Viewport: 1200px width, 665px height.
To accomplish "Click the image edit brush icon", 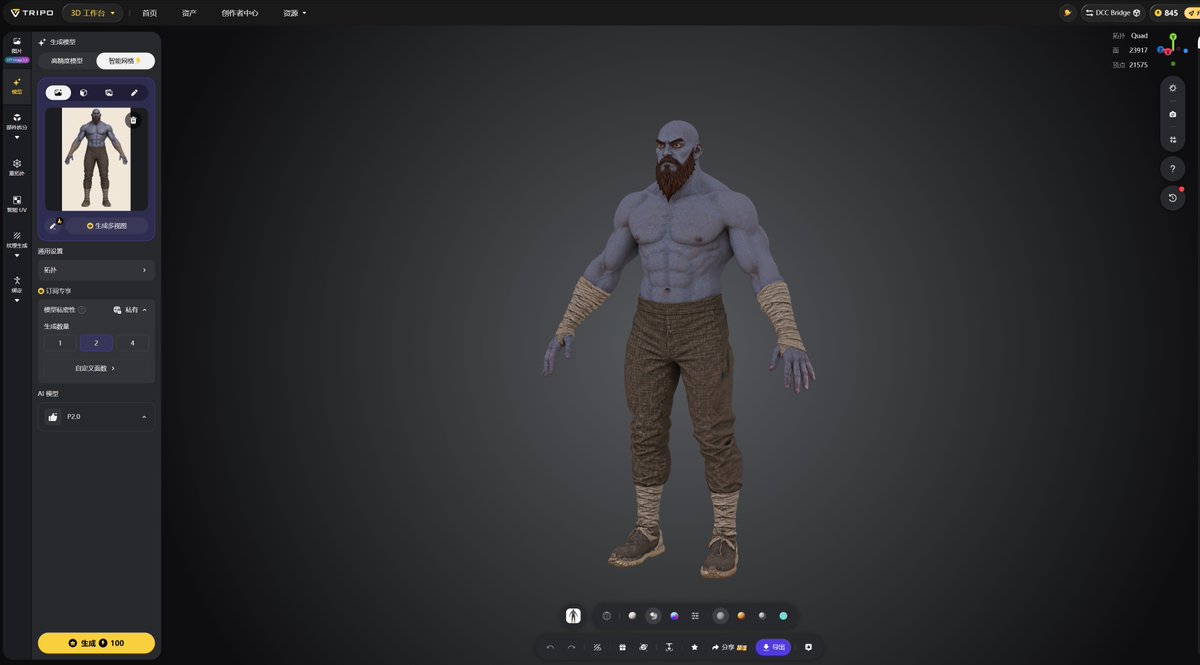I will pos(54,225).
